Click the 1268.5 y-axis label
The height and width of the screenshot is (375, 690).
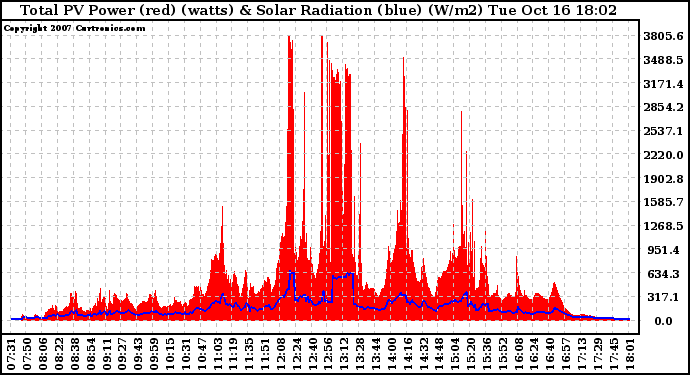664,226
